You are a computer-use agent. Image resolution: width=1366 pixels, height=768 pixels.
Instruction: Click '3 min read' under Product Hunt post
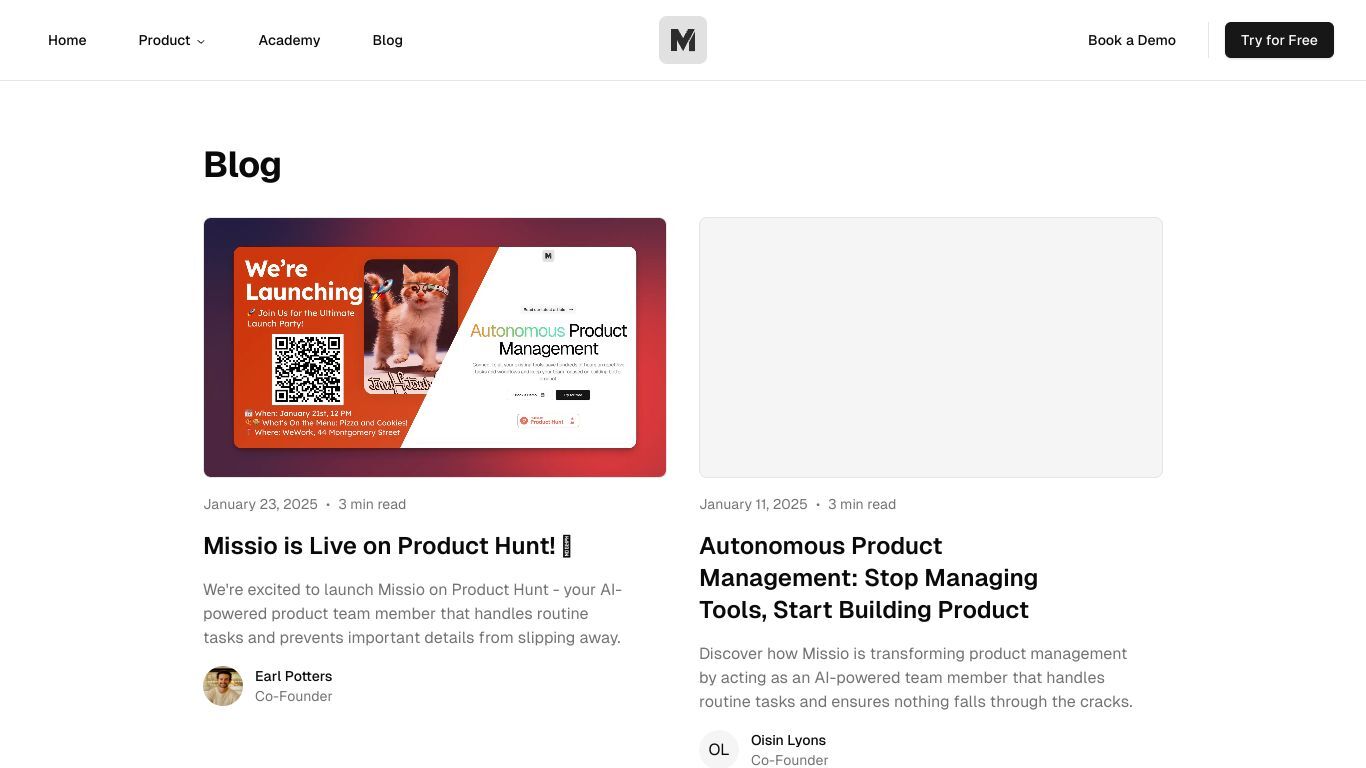pyautogui.click(x=372, y=504)
